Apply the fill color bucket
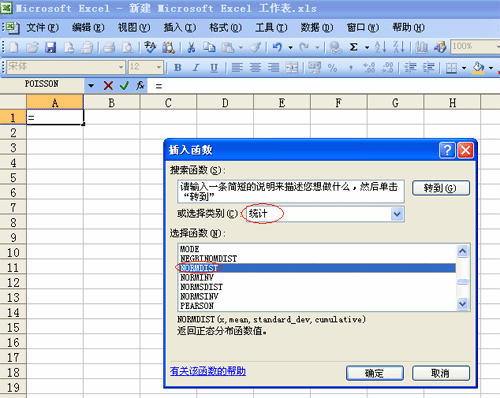Screen dimensions: 500x398 click(x=478, y=68)
